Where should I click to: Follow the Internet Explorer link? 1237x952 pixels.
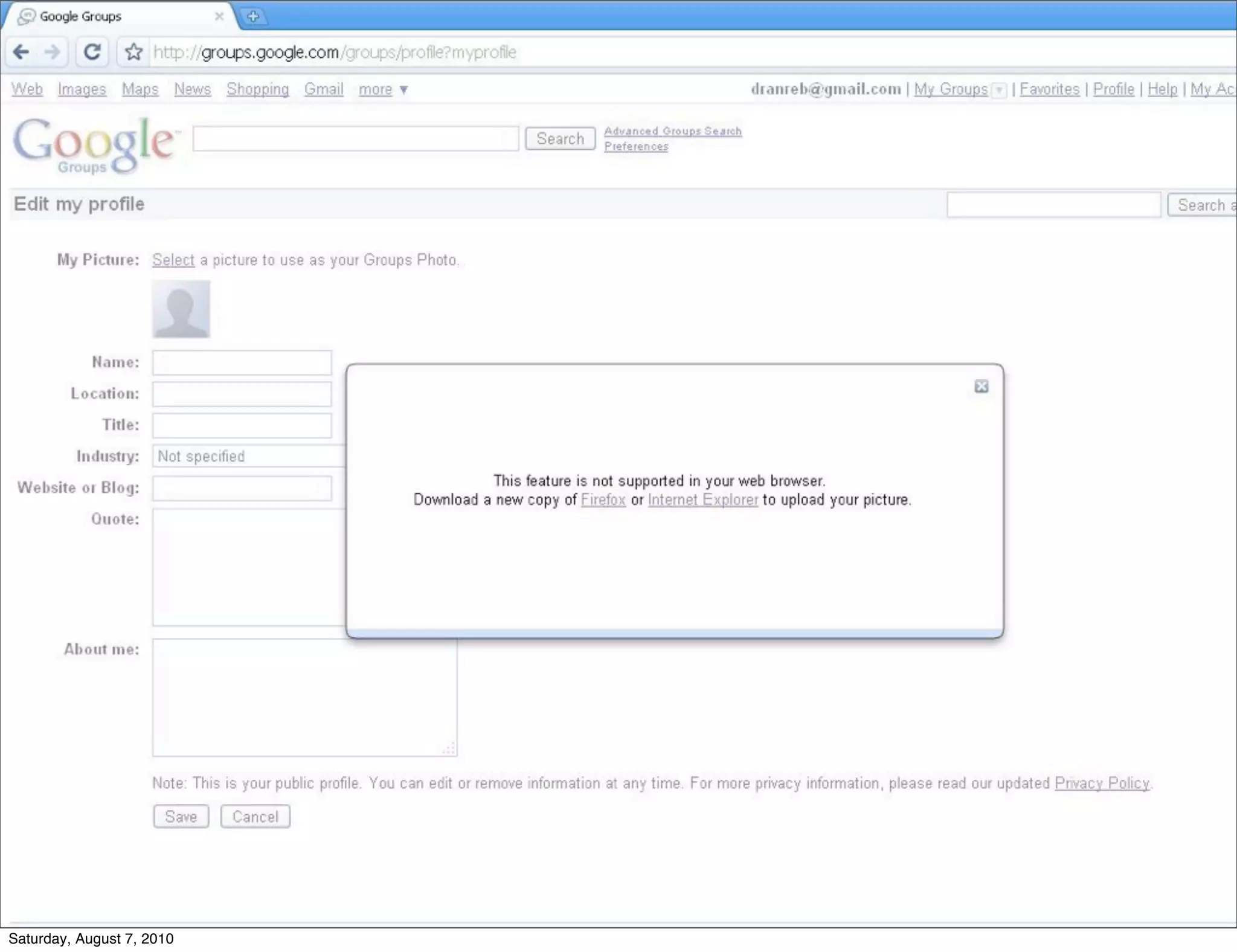coord(702,500)
